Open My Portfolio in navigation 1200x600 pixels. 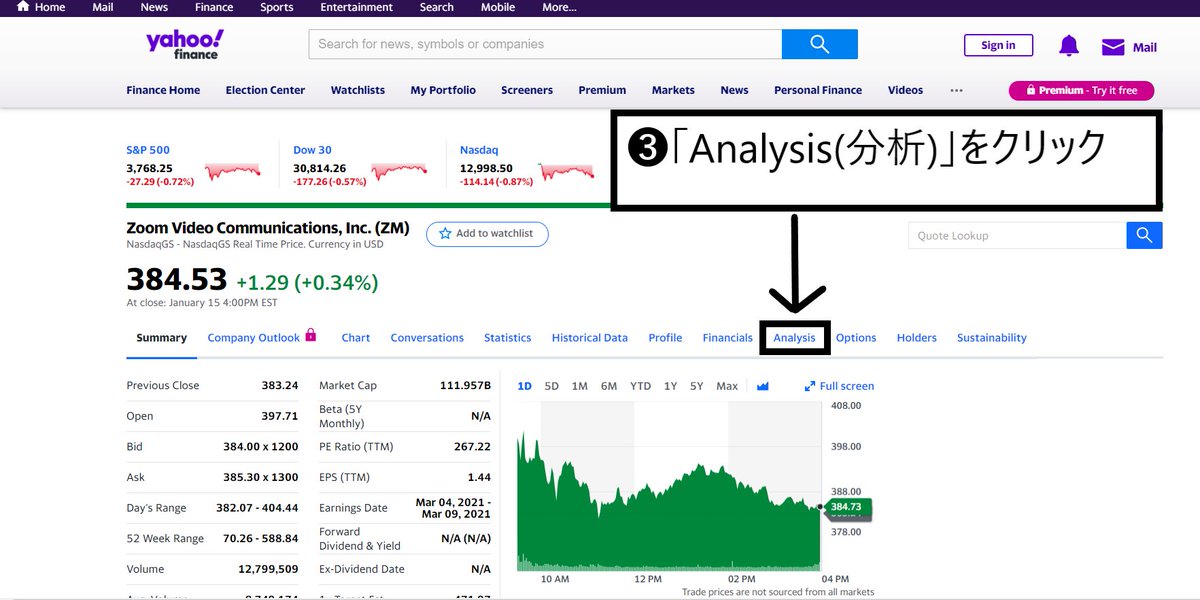coord(443,90)
